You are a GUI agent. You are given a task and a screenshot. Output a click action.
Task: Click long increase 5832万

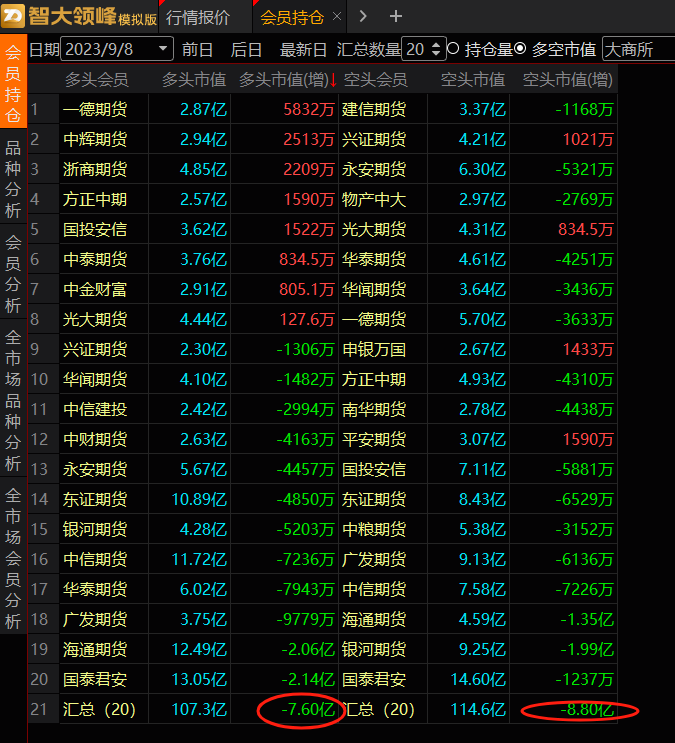(x=309, y=109)
